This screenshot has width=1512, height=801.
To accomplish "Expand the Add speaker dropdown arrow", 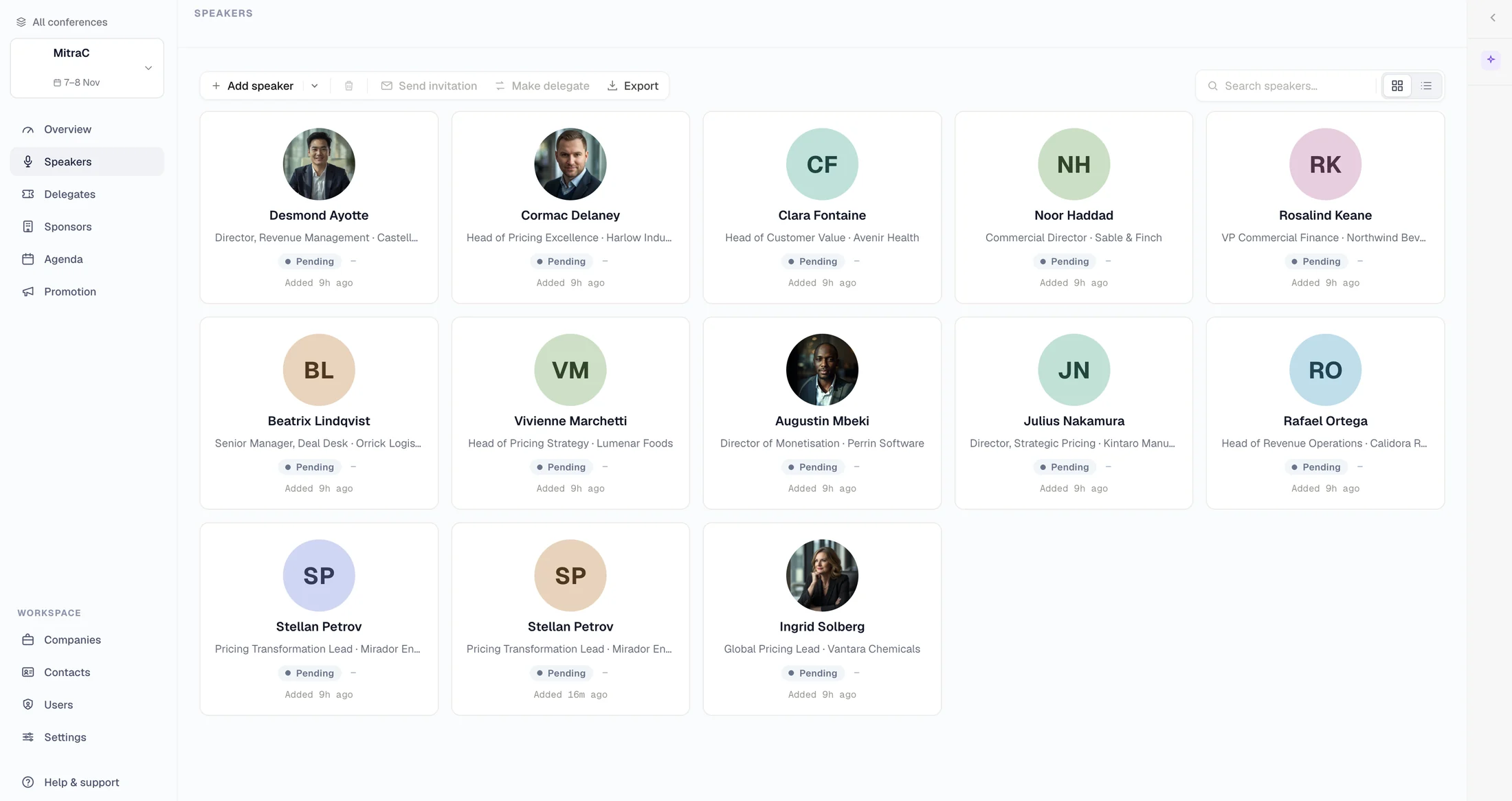I will [x=315, y=86].
